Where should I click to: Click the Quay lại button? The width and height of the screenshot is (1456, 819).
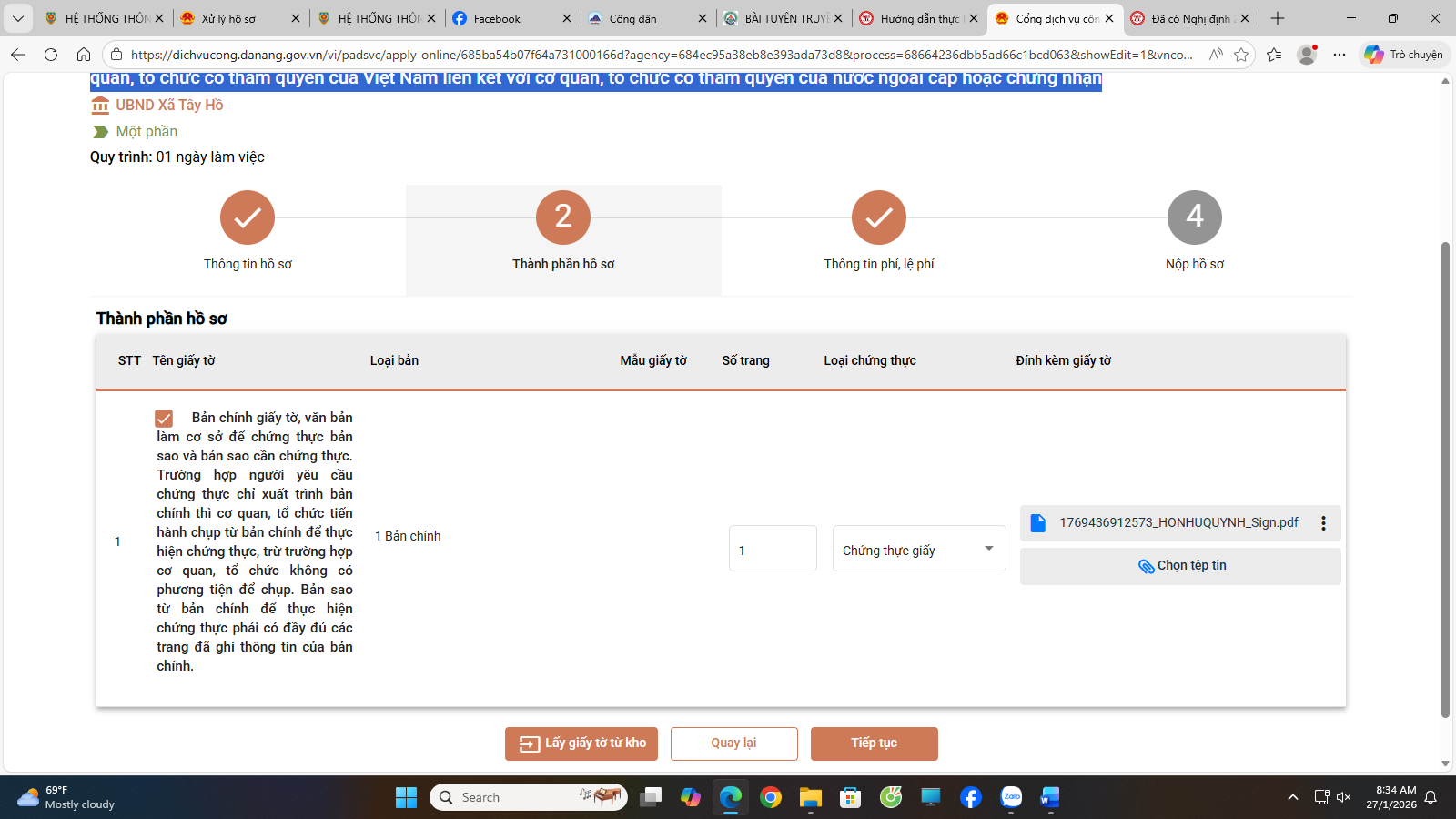tap(733, 743)
